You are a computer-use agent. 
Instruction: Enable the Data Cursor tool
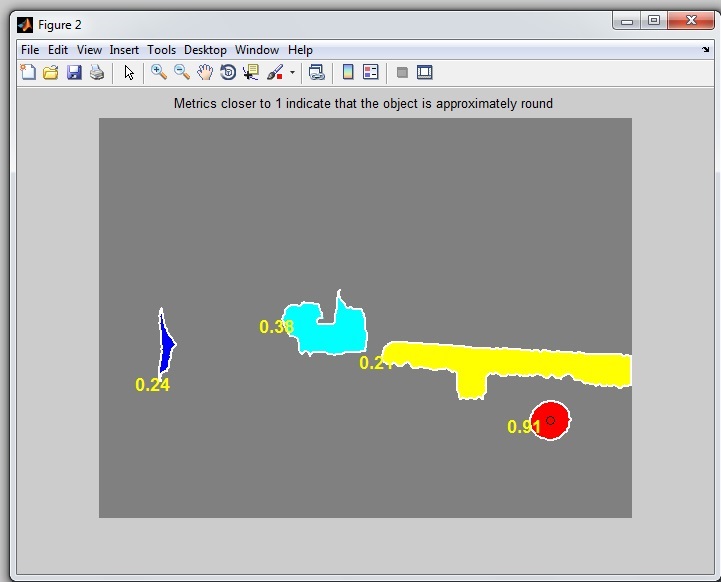251,72
